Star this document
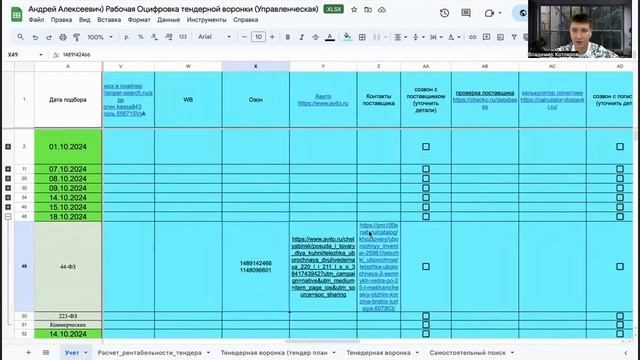This screenshot has height=360, width=640. click(x=354, y=9)
